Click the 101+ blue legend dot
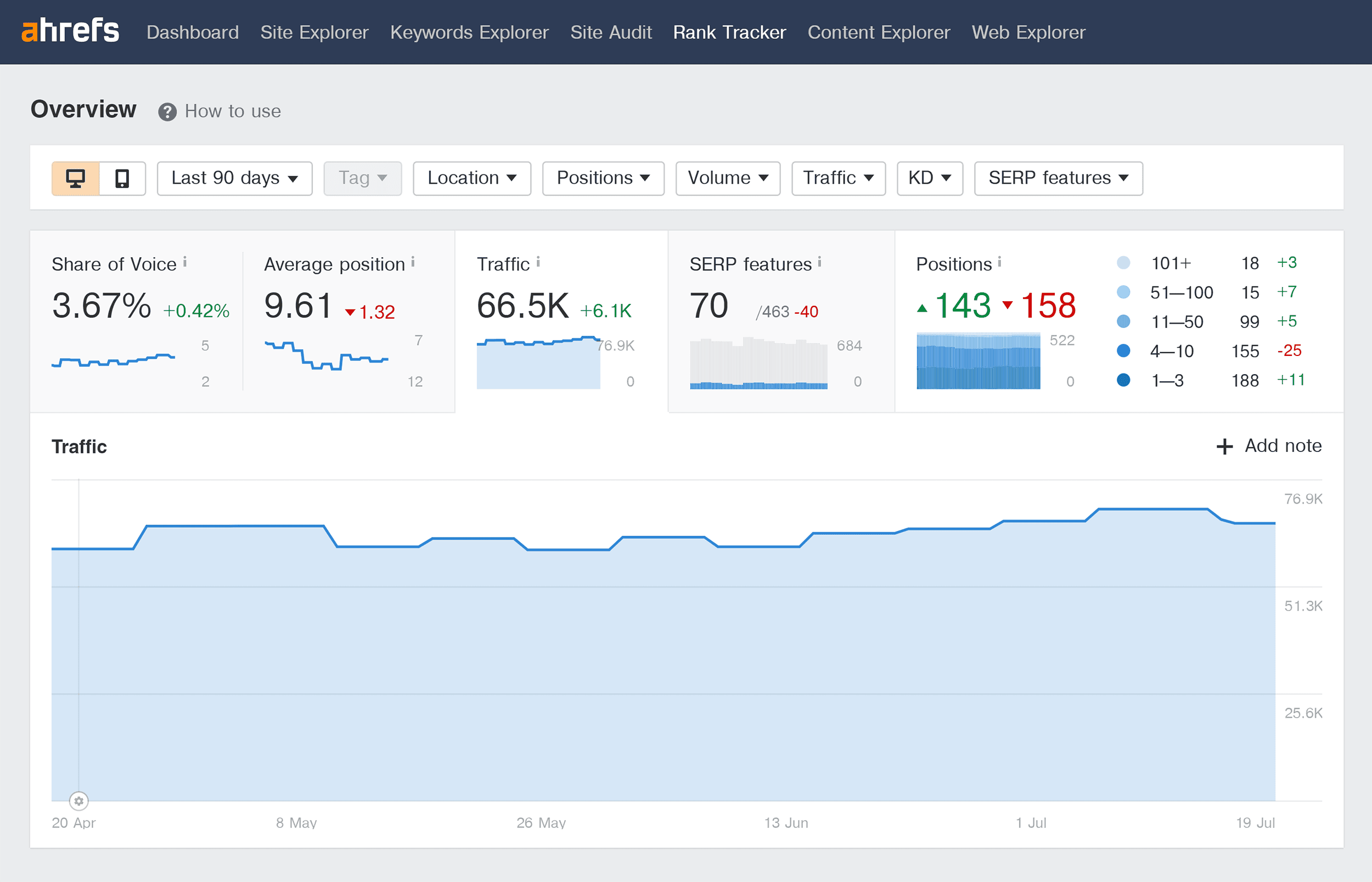This screenshot has width=1372, height=882. 1123,263
